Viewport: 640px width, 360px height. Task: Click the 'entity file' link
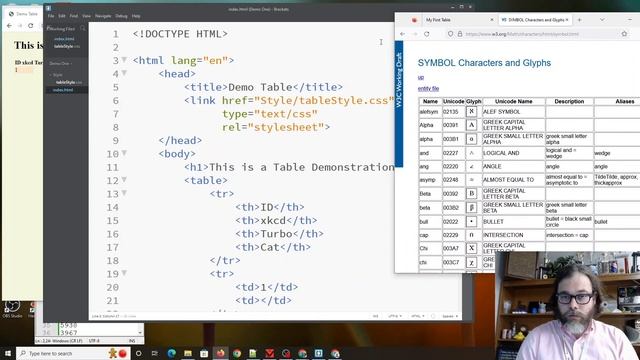click(428, 89)
